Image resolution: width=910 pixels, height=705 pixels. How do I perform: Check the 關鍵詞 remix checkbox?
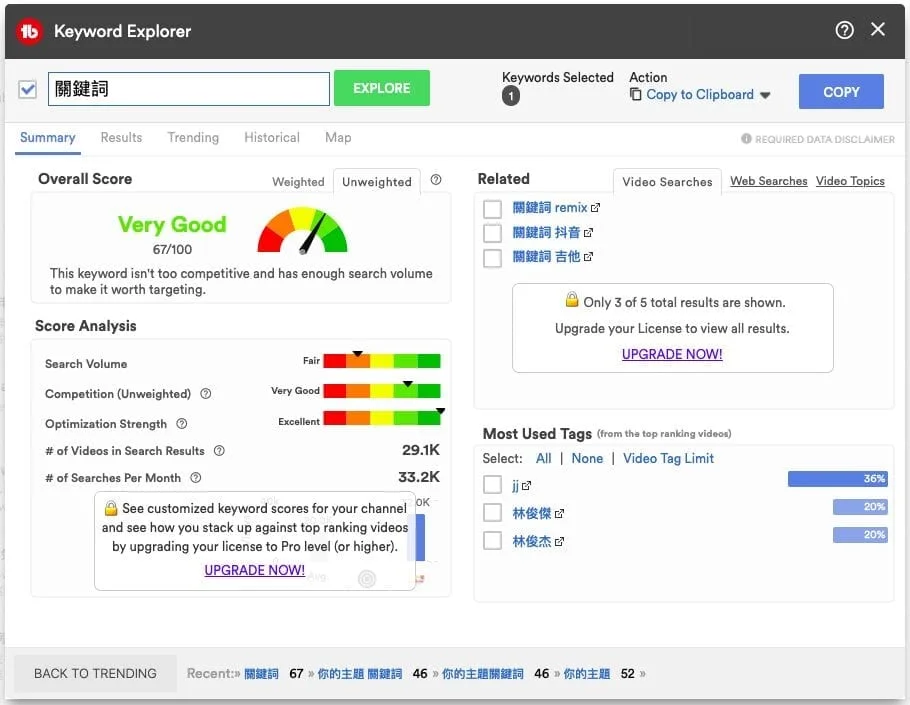click(492, 208)
